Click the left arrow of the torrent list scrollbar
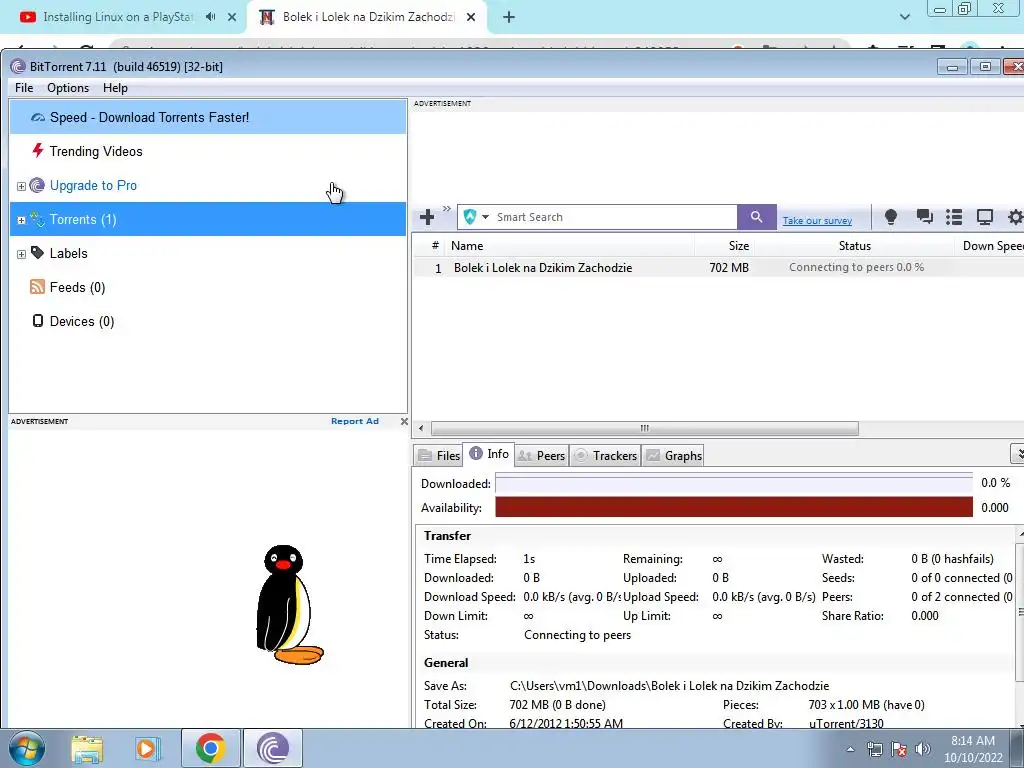 pos(421,428)
